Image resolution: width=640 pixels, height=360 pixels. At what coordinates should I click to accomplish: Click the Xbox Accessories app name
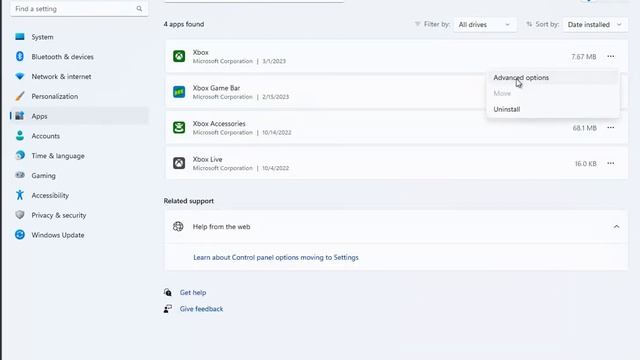click(219, 123)
